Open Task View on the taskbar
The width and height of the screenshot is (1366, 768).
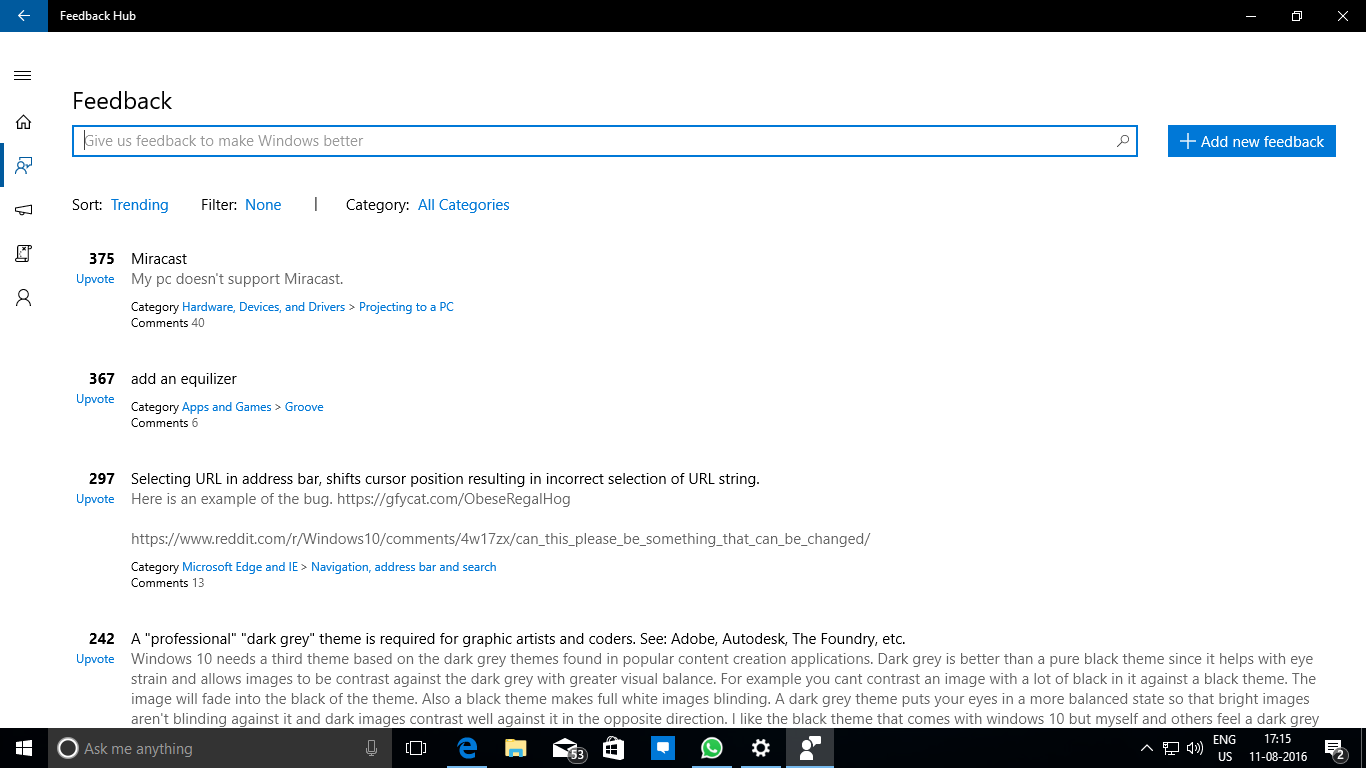pos(416,748)
